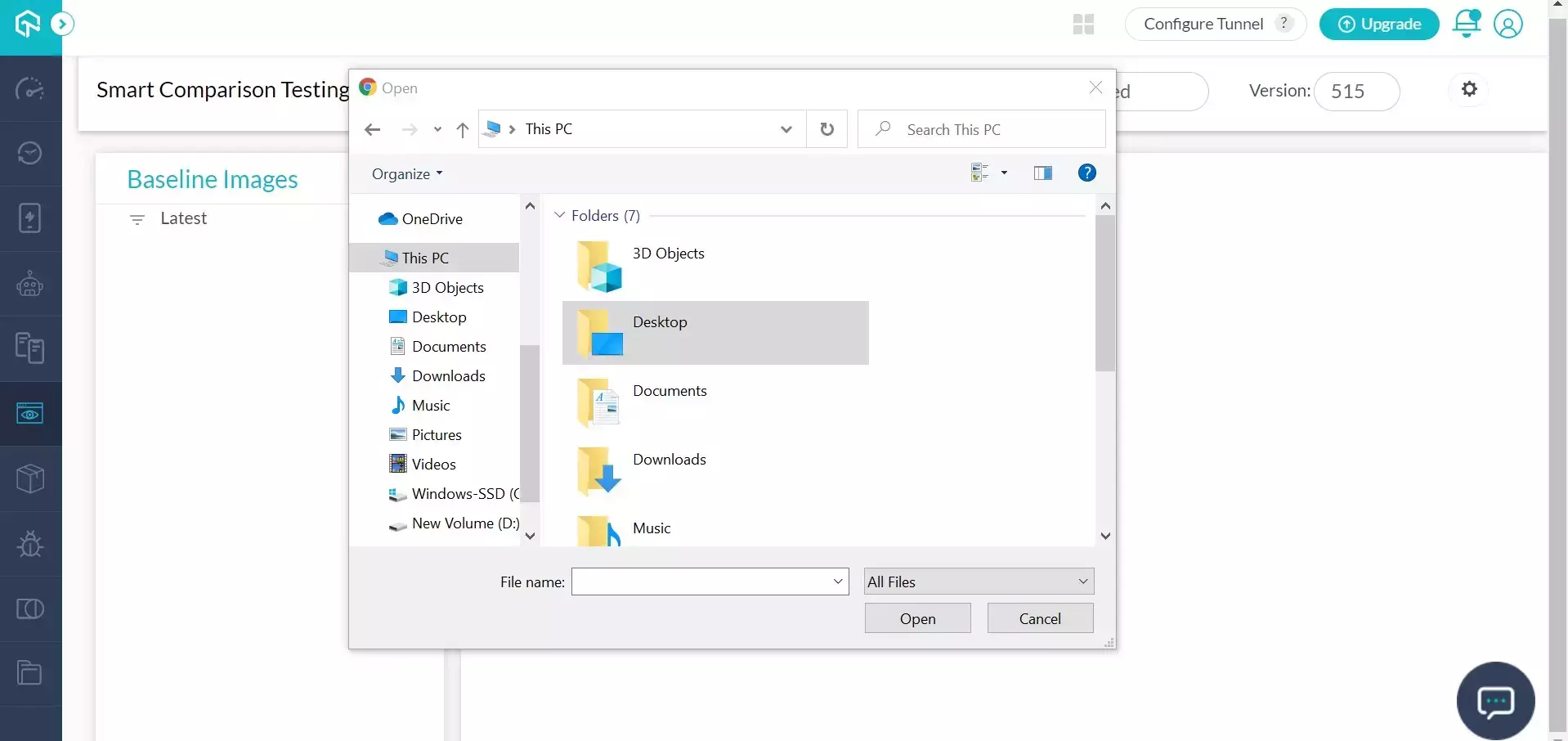Viewport: 1568px width, 741px height.
Task: Open the automation robot icon in sidebar
Action: (30, 284)
